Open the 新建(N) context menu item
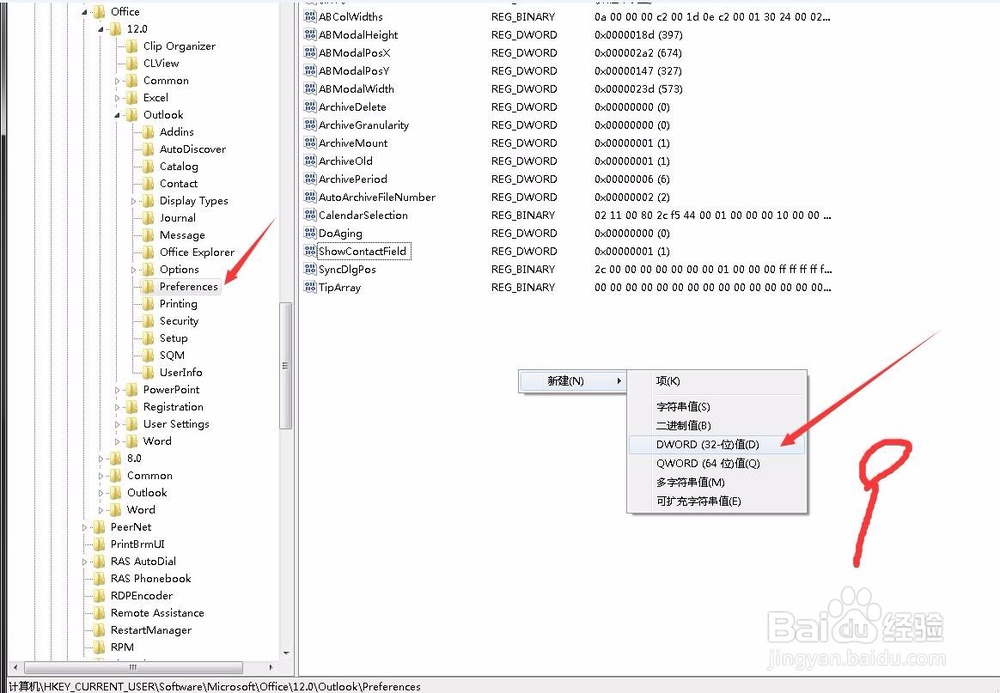The image size is (1000, 693). click(x=570, y=381)
